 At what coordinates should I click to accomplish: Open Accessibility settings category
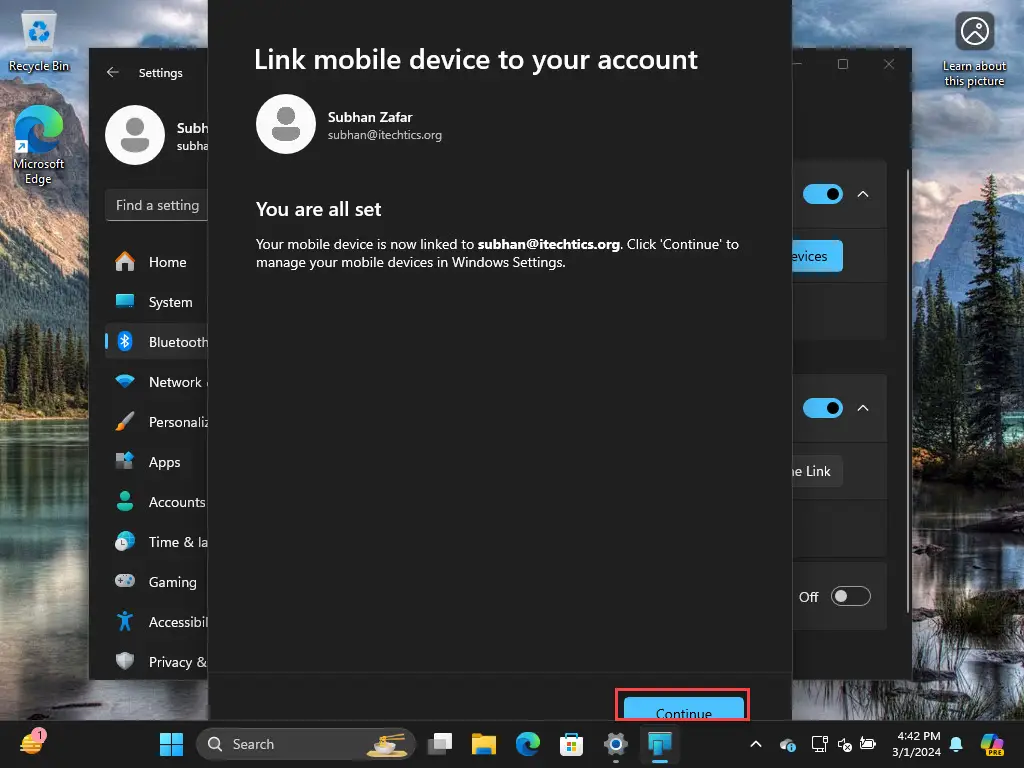point(157,622)
